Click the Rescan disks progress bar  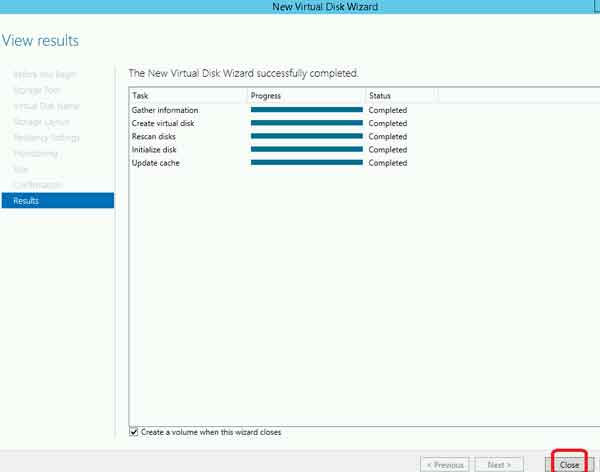pos(307,136)
